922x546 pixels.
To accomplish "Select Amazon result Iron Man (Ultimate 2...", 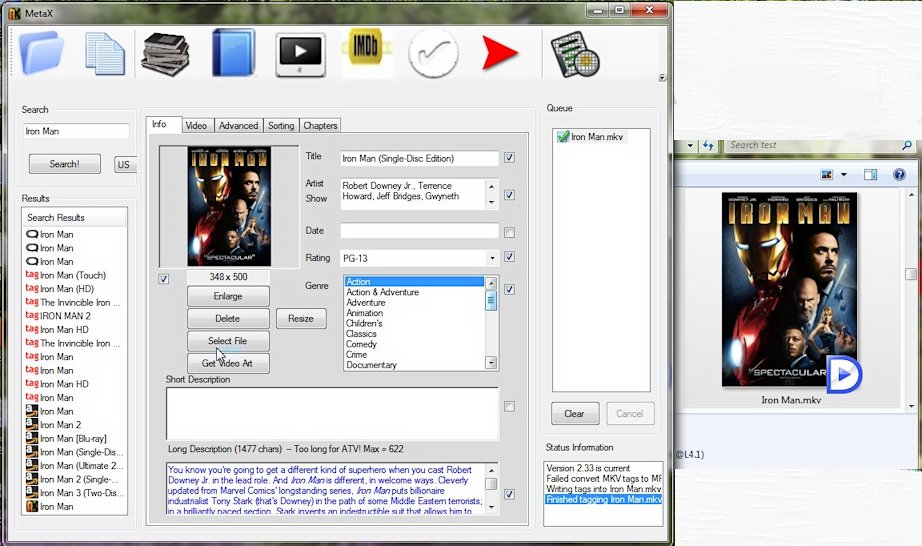I will click(x=75, y=465).
